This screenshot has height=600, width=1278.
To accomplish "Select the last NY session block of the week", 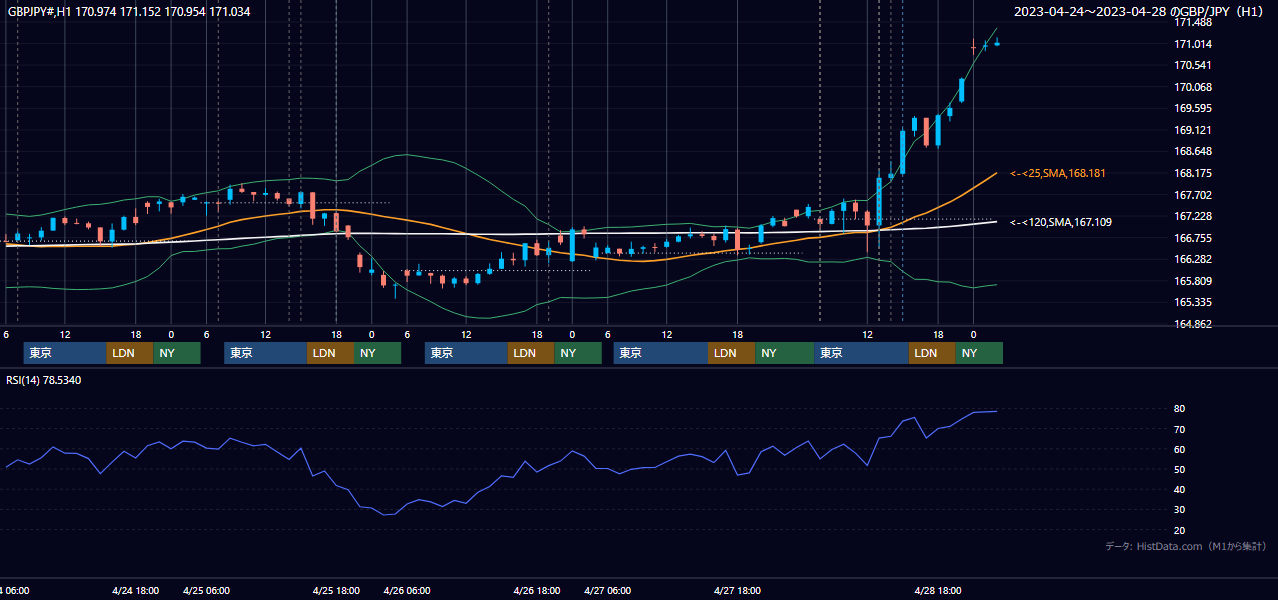I will pyautogui.click(x=979, y=353).
